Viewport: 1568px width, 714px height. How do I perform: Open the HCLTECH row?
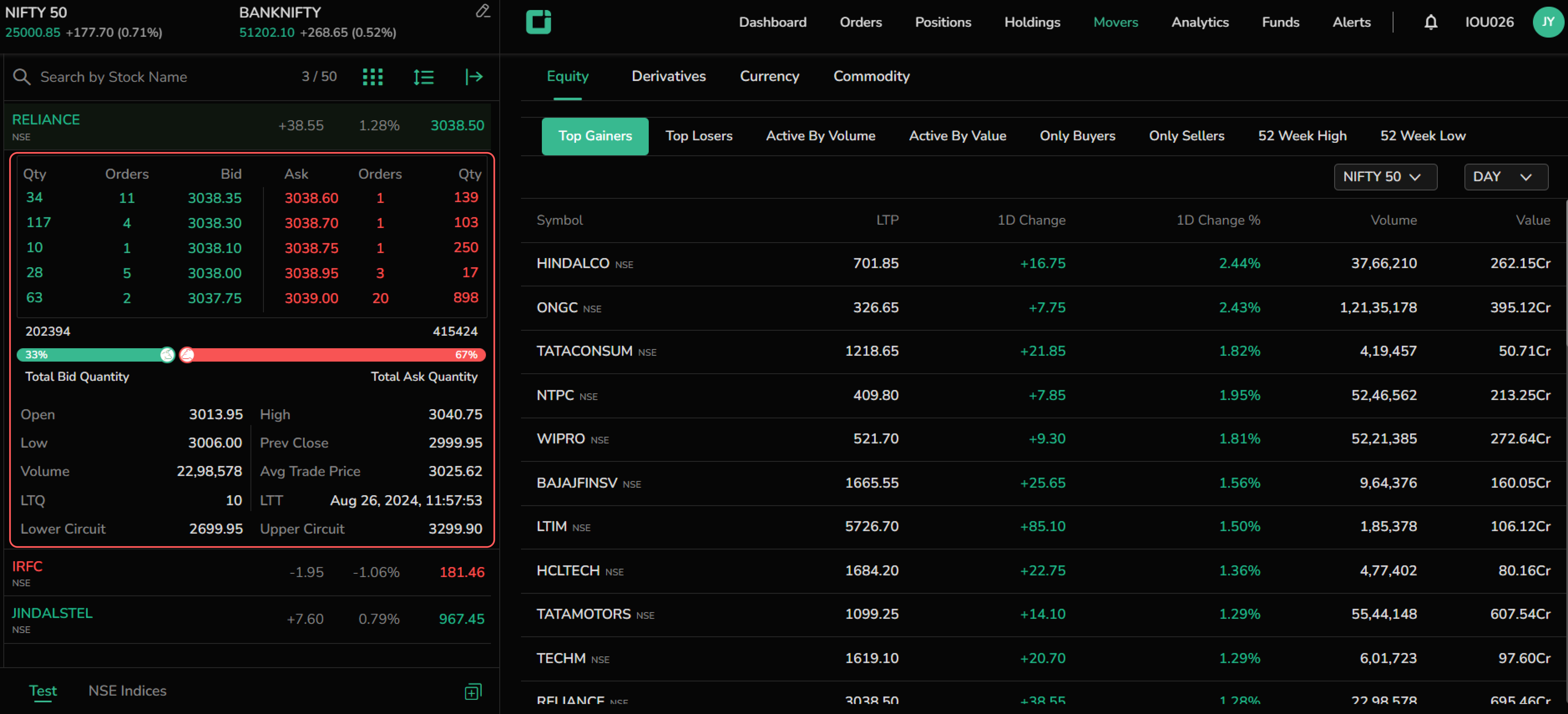coord(1043,571)
